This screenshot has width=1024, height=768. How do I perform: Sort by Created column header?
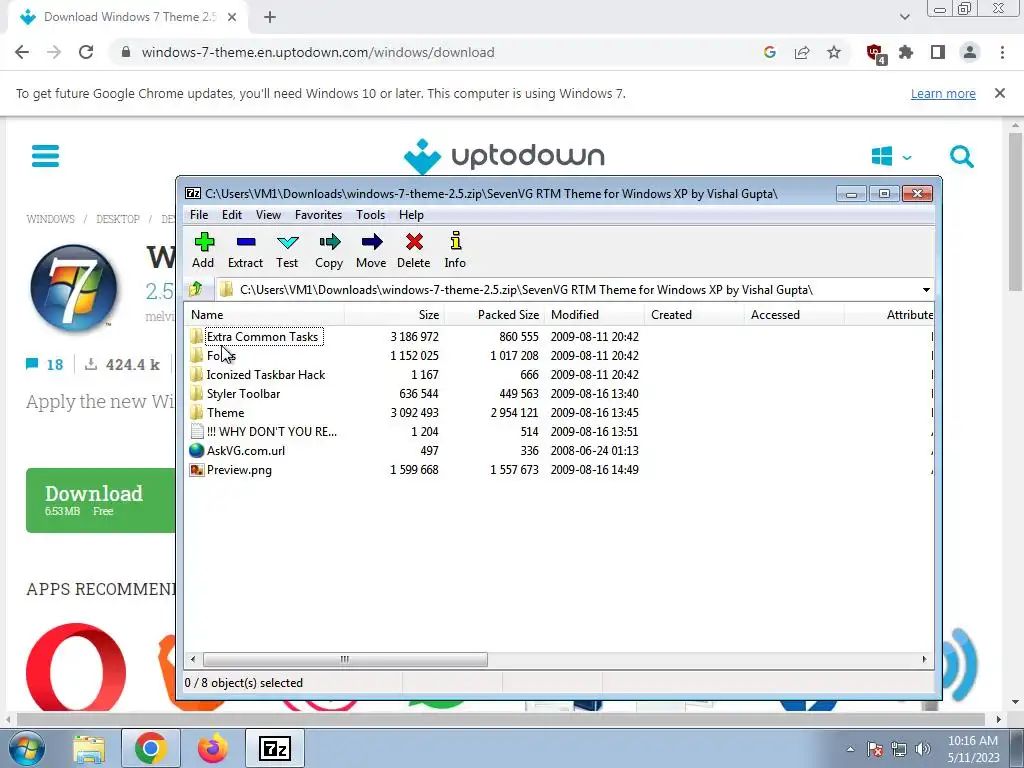(x=694, y=315)
